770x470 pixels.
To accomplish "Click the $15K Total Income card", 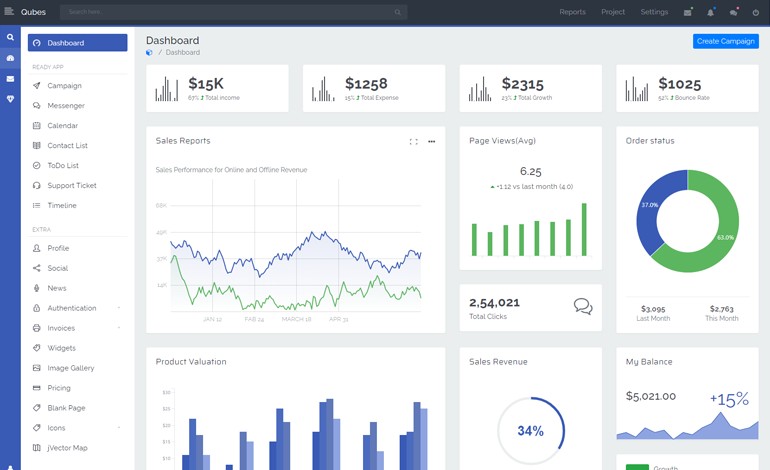I will click(217, 88).
